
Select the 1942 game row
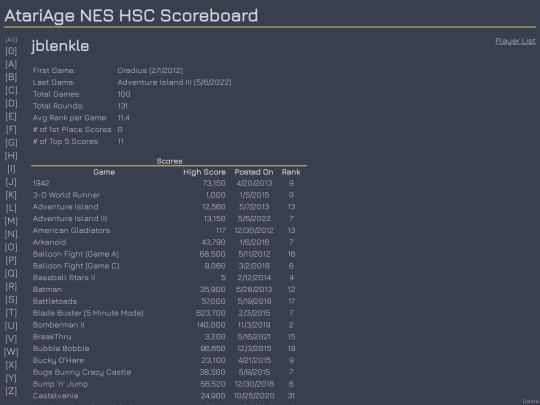(x=169, y=183)
